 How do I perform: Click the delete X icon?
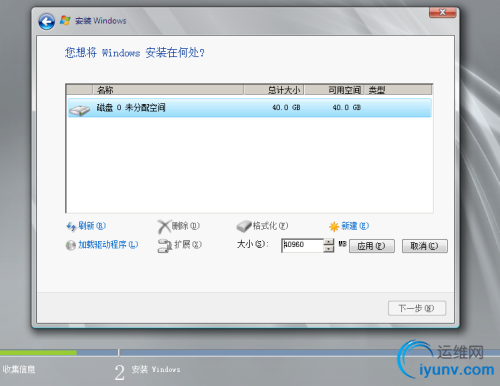(163, 227)
